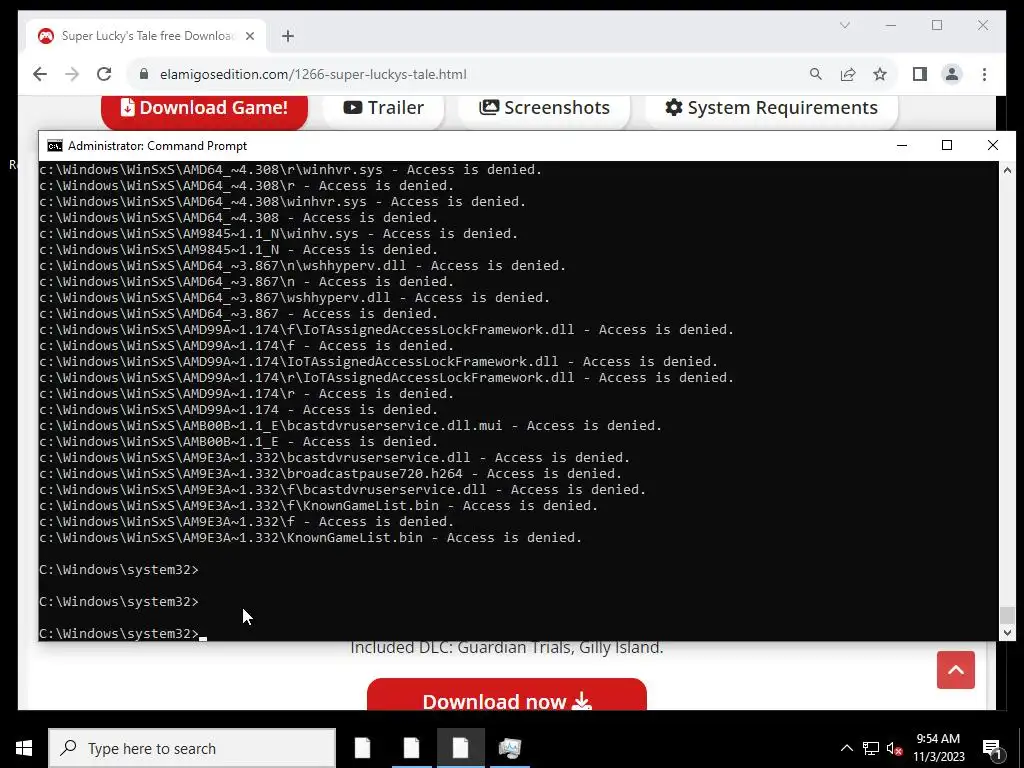Click the Windows Start button

(x=24, y=748)
